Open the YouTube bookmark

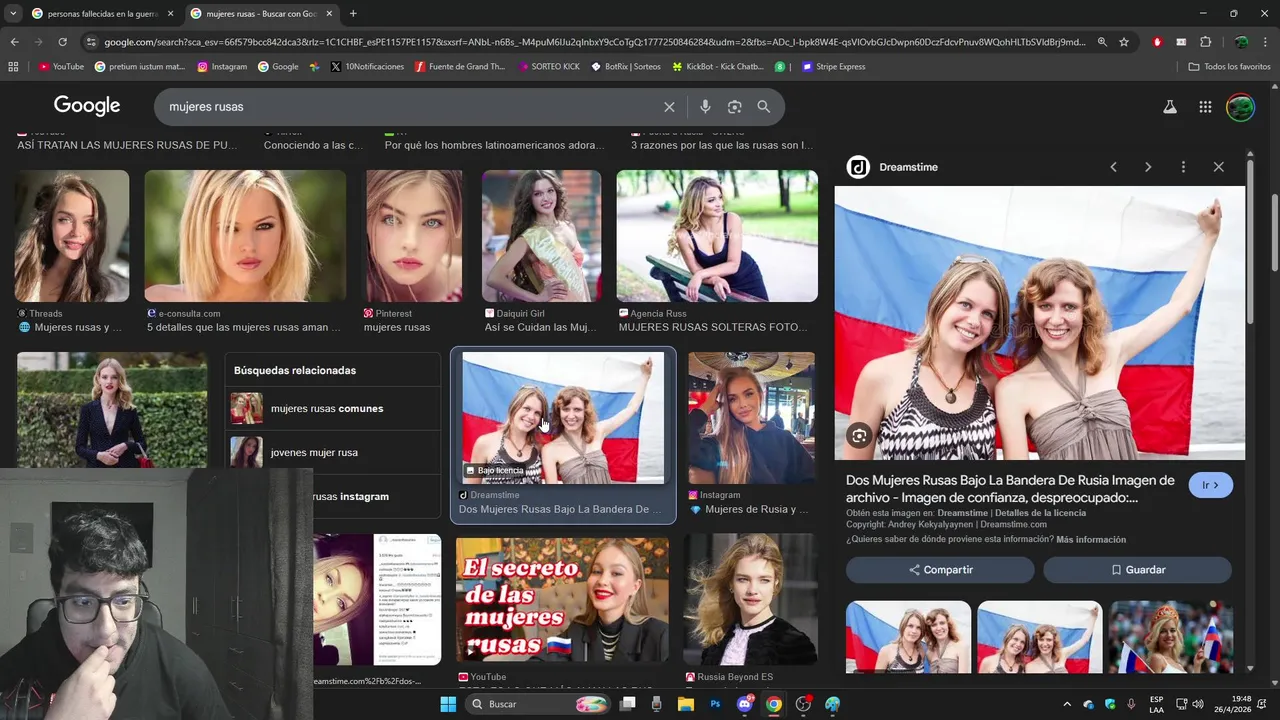(61, 67)
